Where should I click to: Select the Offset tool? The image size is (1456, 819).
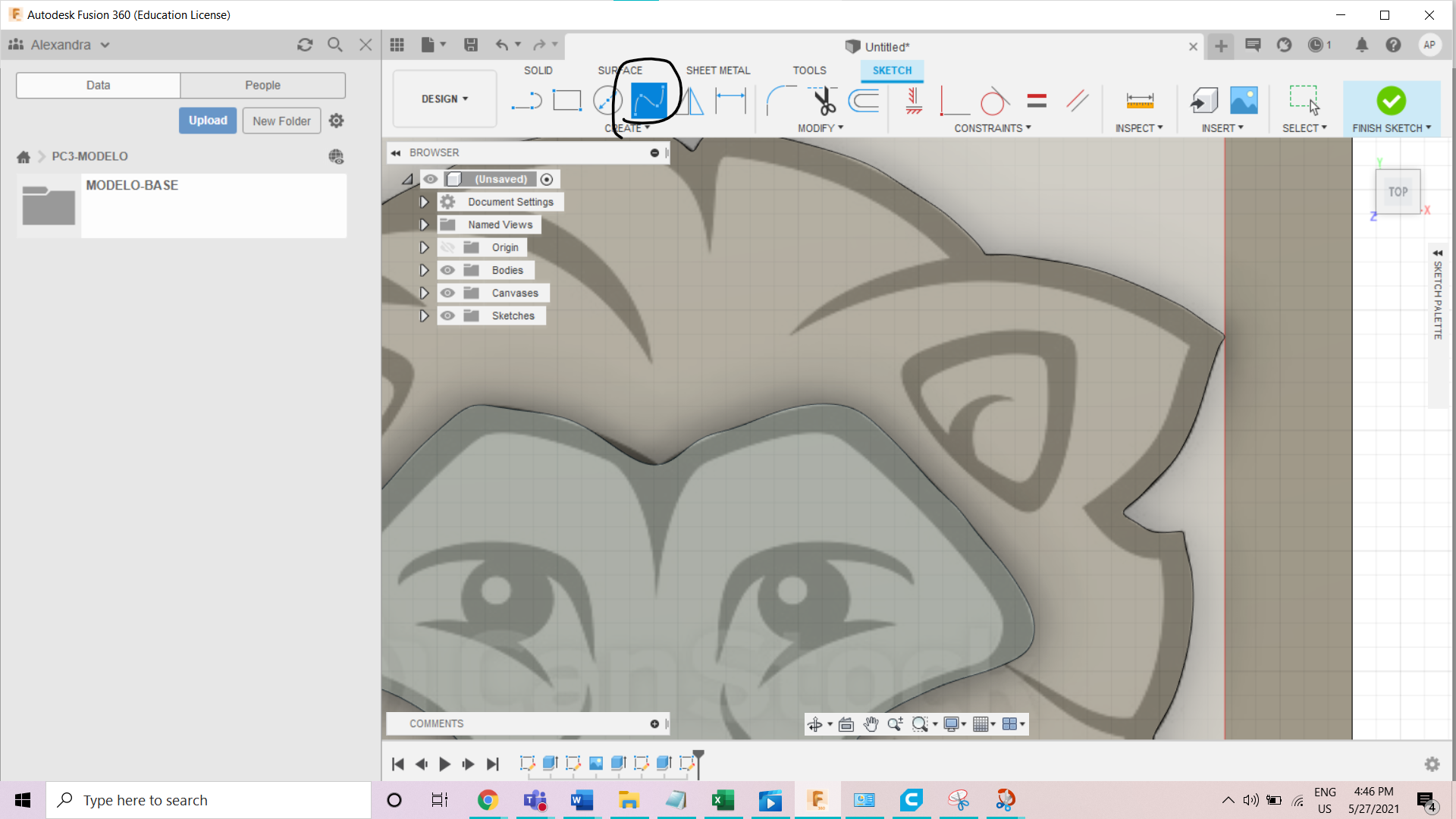[x=864, y=100]
